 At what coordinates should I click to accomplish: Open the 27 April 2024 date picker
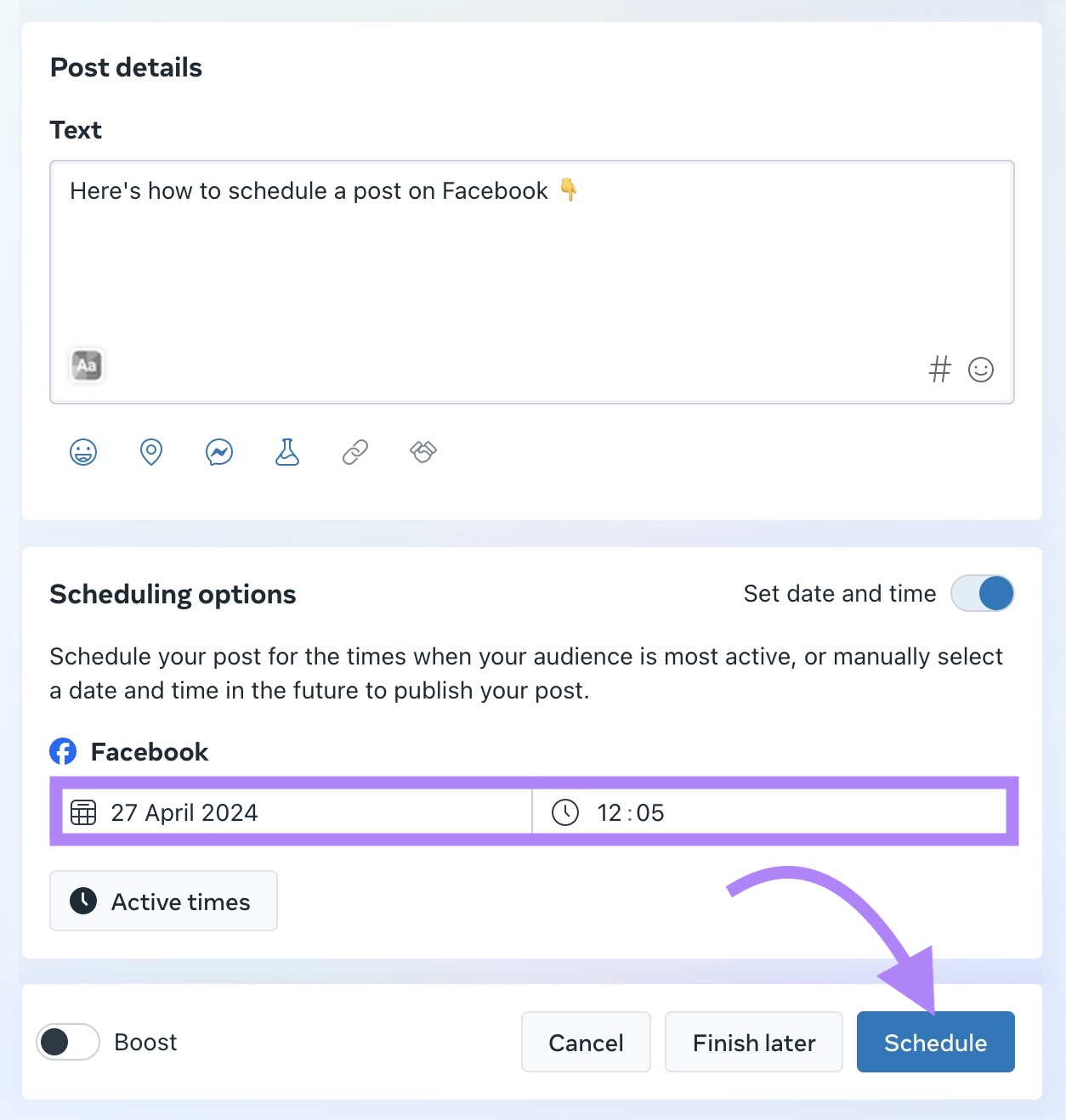[184, 812]
